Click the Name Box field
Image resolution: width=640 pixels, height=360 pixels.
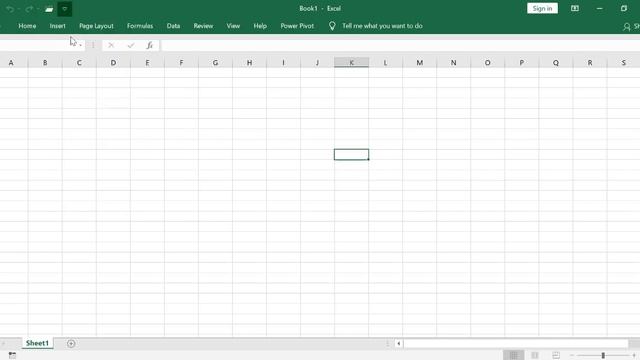tap(38, 45)
